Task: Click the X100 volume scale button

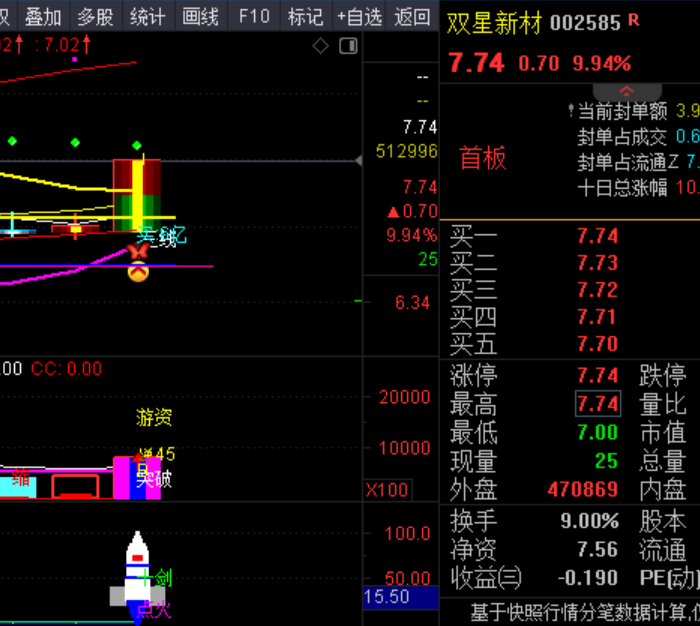Action: pyautogui.click(x=388, y=490)
